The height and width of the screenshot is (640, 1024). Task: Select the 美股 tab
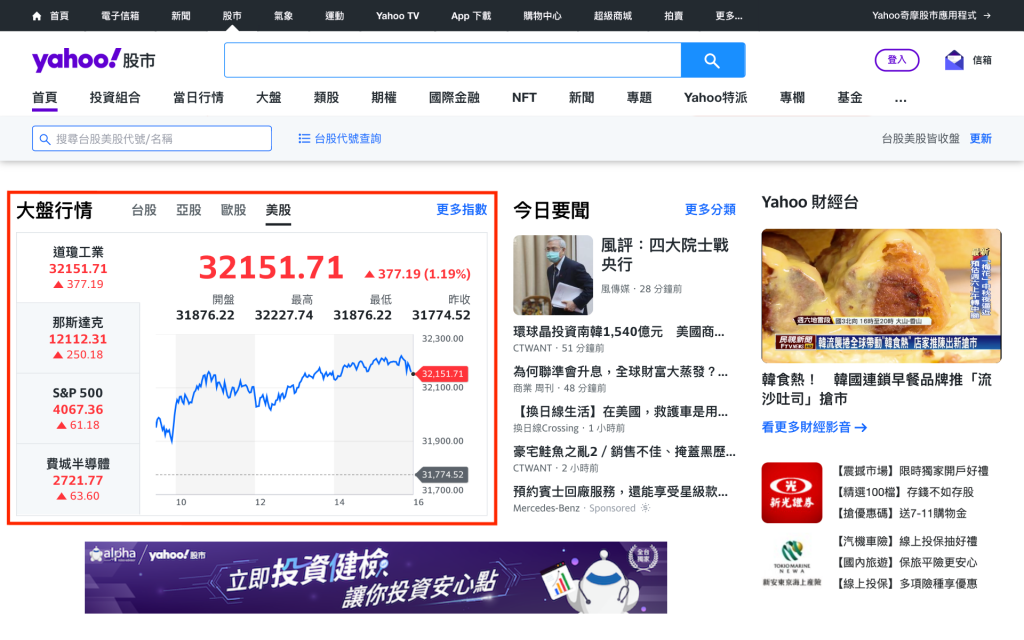pos(278,210)
